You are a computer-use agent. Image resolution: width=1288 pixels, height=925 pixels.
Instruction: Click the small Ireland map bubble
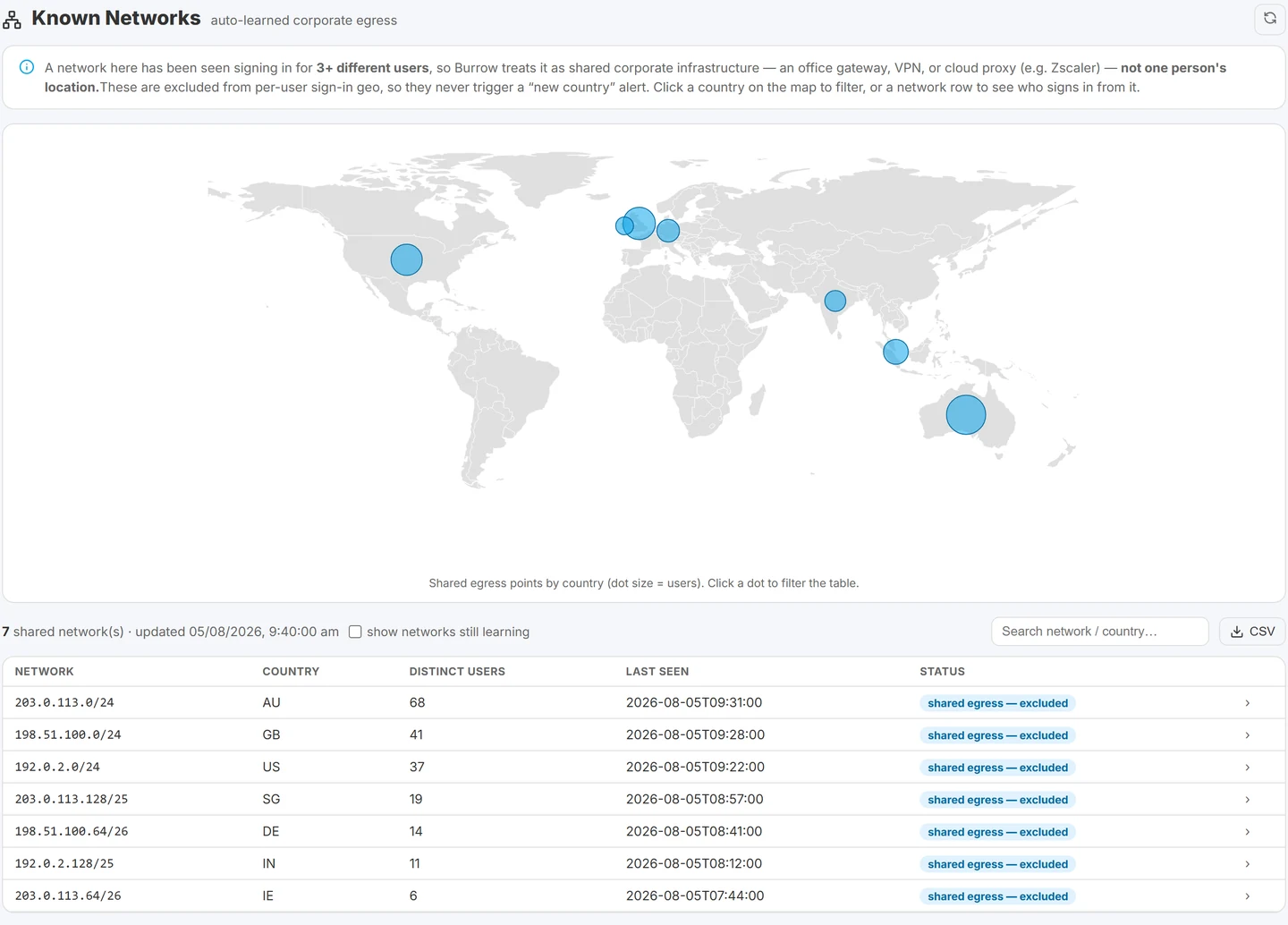pyautogui.click(x=623, y=225)
